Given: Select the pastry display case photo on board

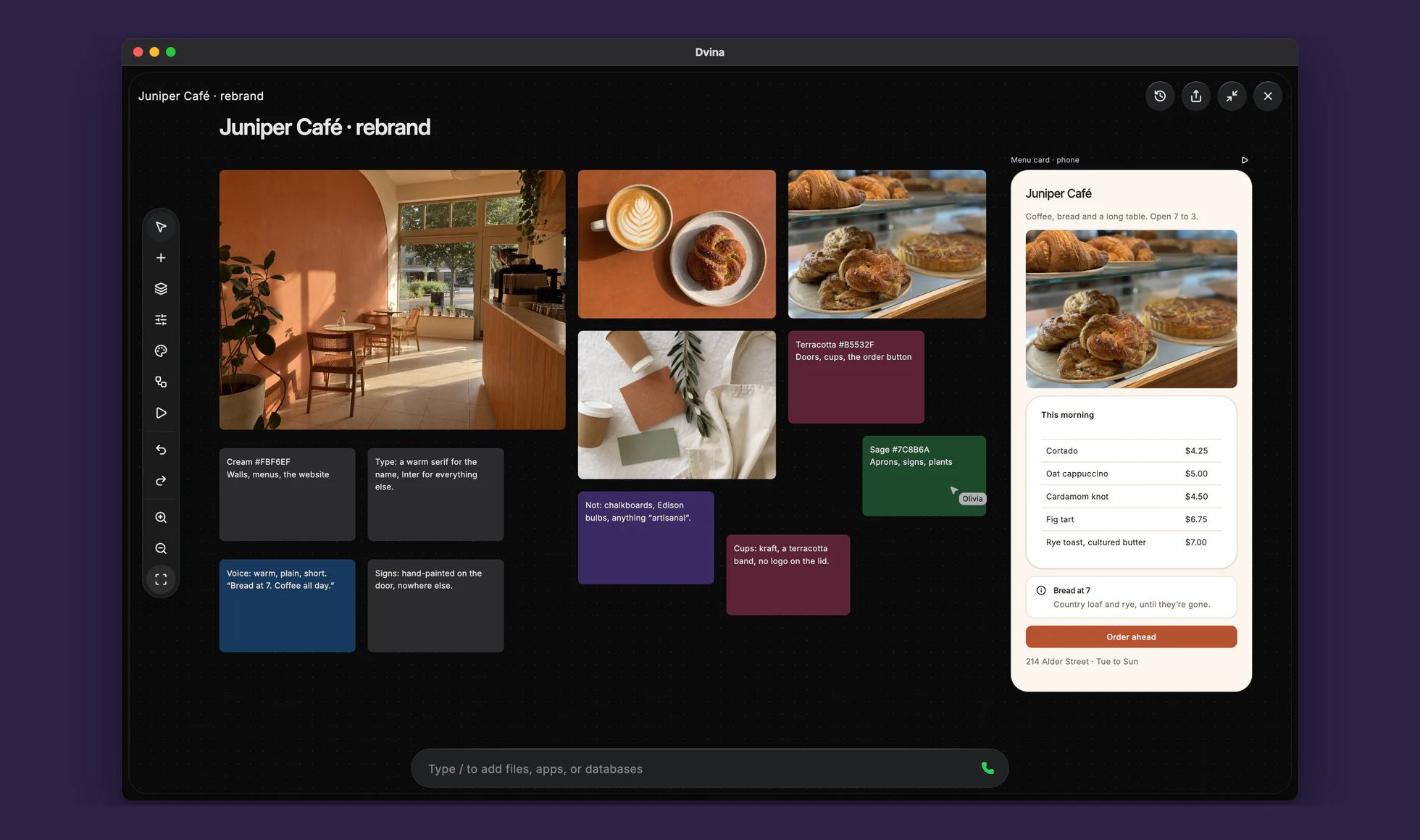Looking at the screenshot, I should pos(887,244).
